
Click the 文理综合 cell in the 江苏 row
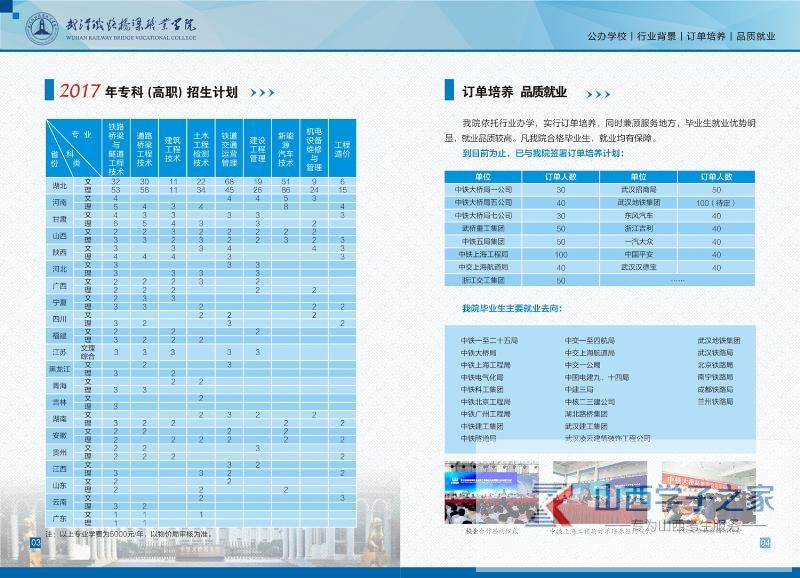(x=87, y=352)
